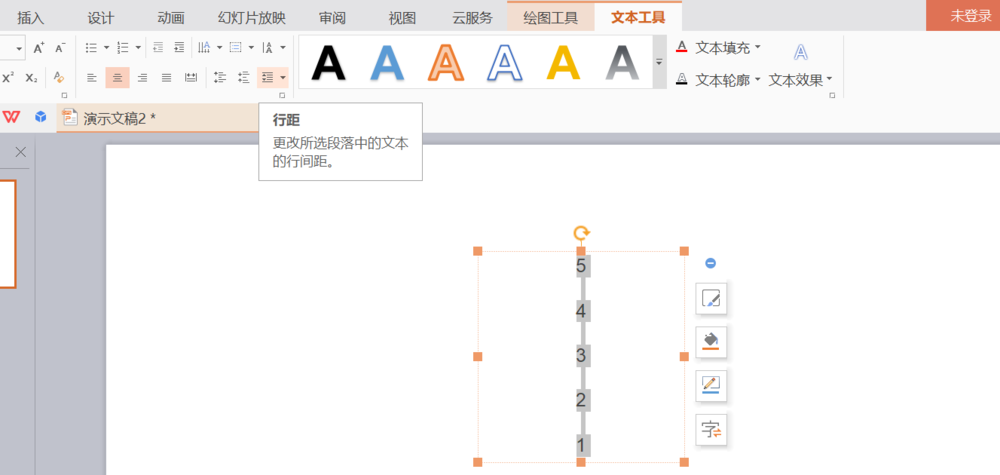
Task: Open 文本填充 dropdown arrow
Action: [758, 47]
